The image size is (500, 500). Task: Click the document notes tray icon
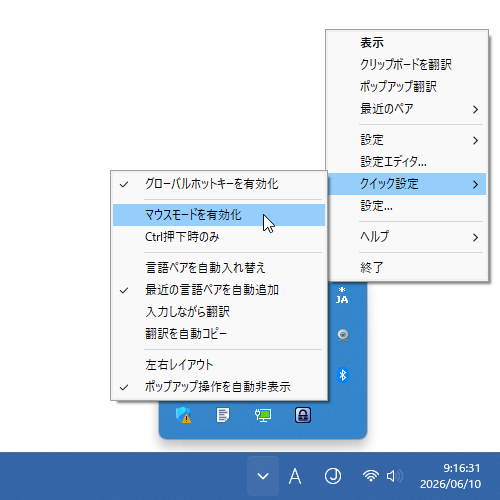coord(223,415)
